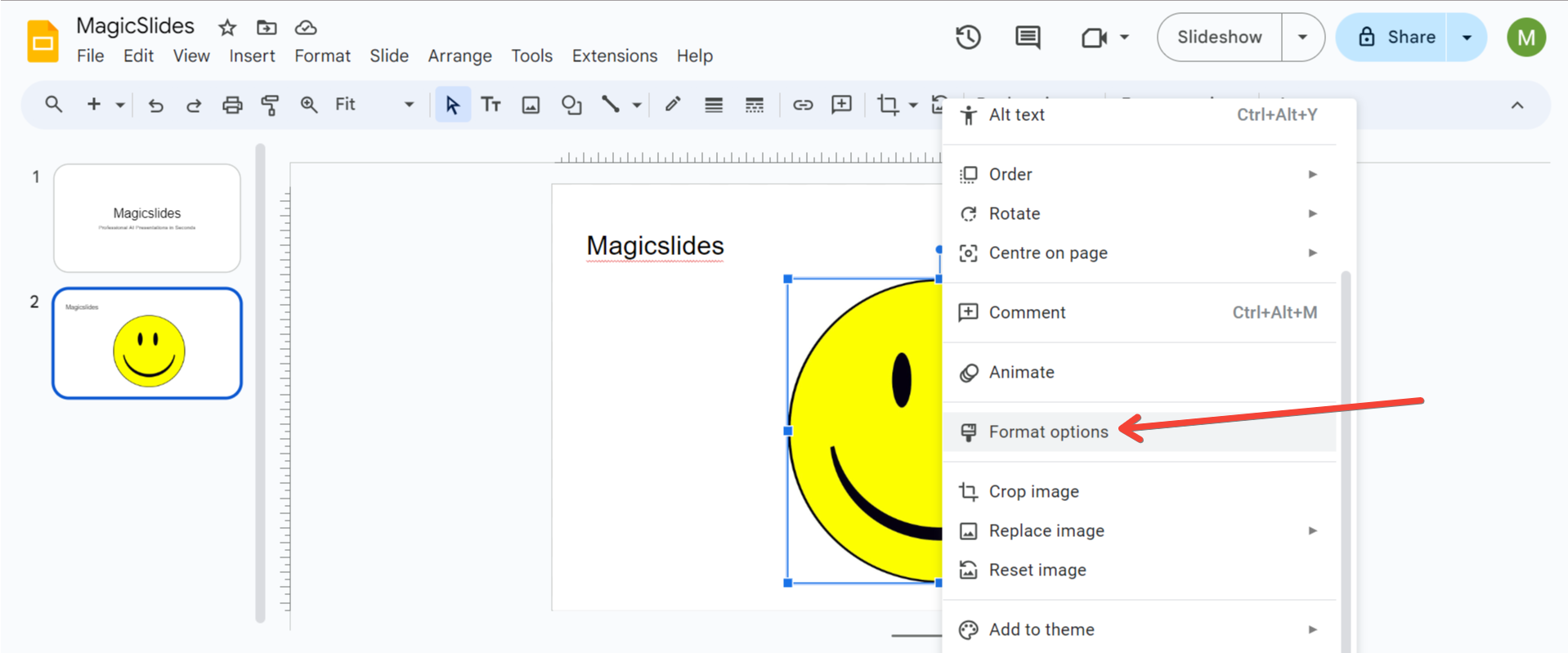Screen dimensions: 1568x653
Task: Open the shape tool
Action: point(571,105)
